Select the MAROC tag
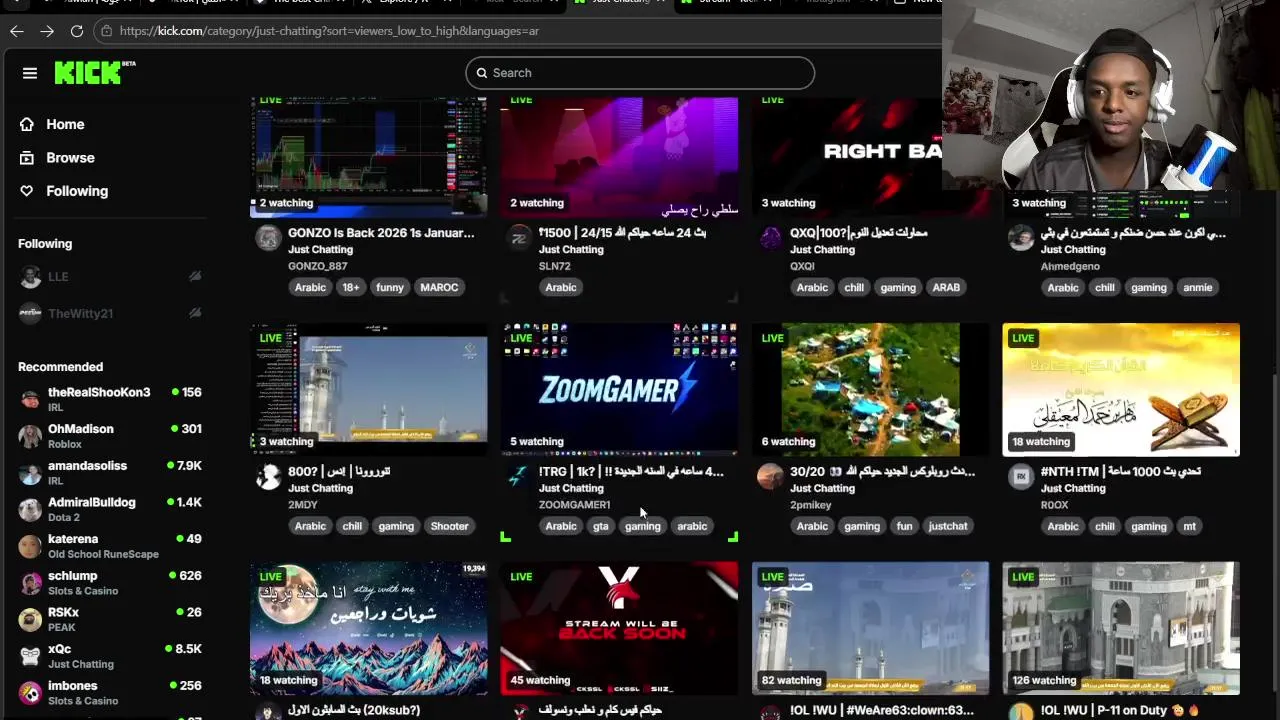This screenshot has height=720, width=1280. tap(439, 288)
